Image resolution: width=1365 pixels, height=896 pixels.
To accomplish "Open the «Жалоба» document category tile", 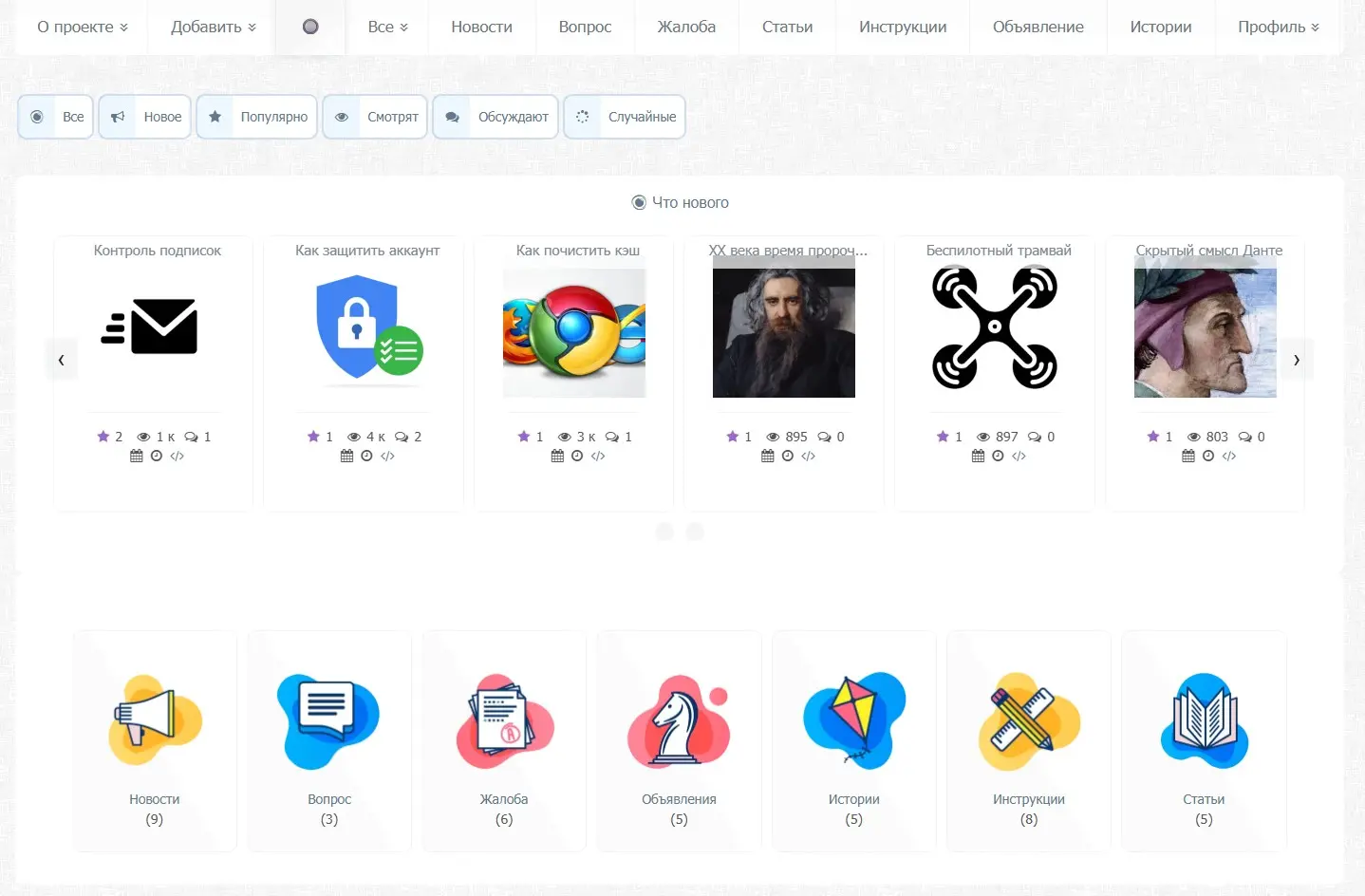I will tap(504, 741).
